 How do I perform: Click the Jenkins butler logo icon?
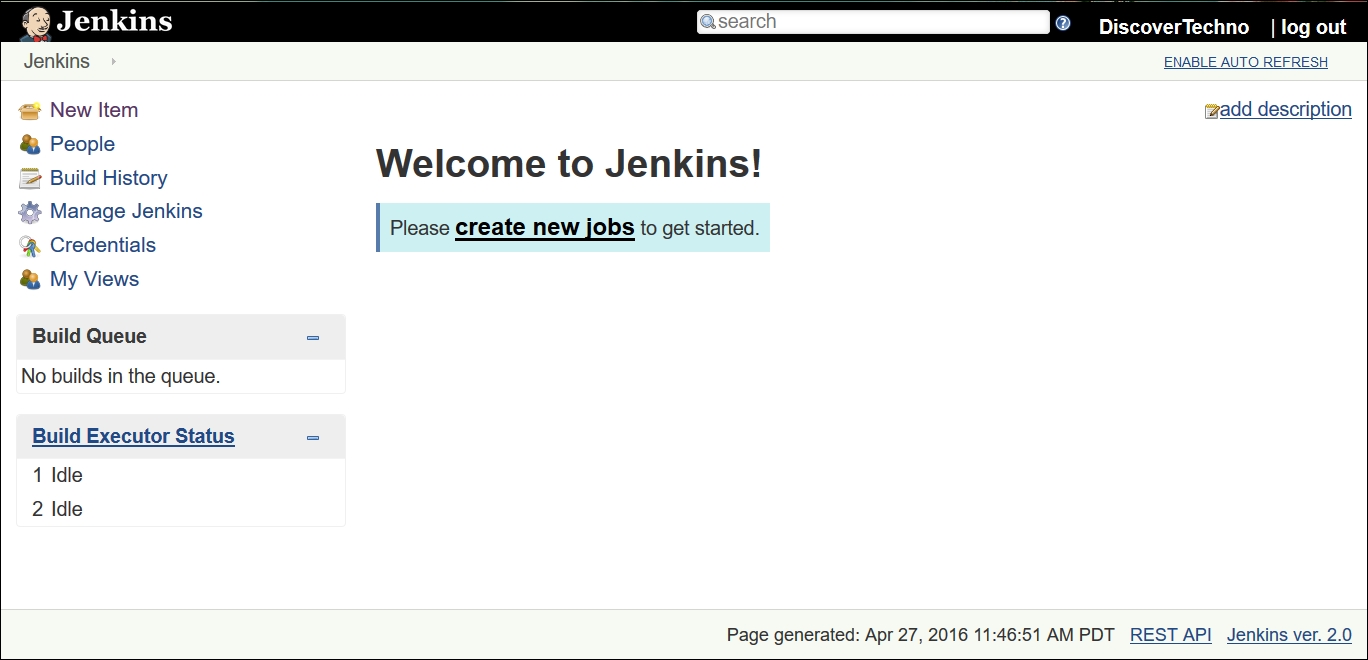click(36, 23)
